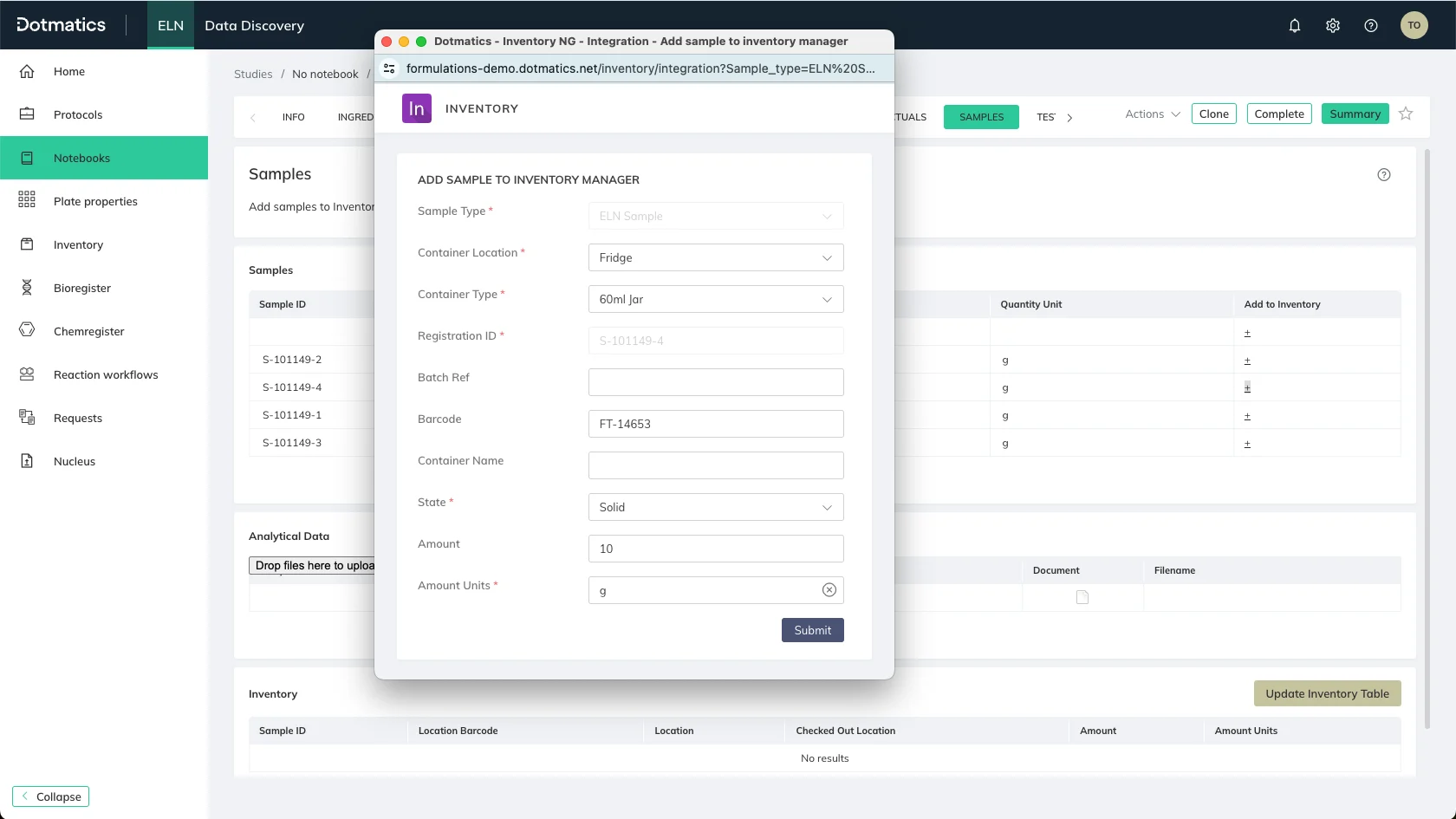Image resolution: width=1456 pixels, height=819 pixels.
Task: Click the Chemregister hexagon icon
Action: 27,330
